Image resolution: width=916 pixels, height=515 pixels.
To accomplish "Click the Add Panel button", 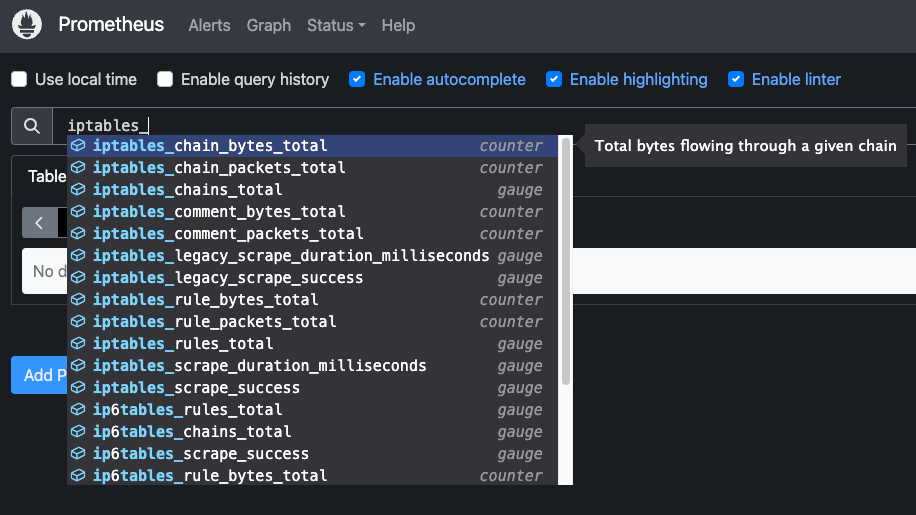I will (x=39, y=375).
